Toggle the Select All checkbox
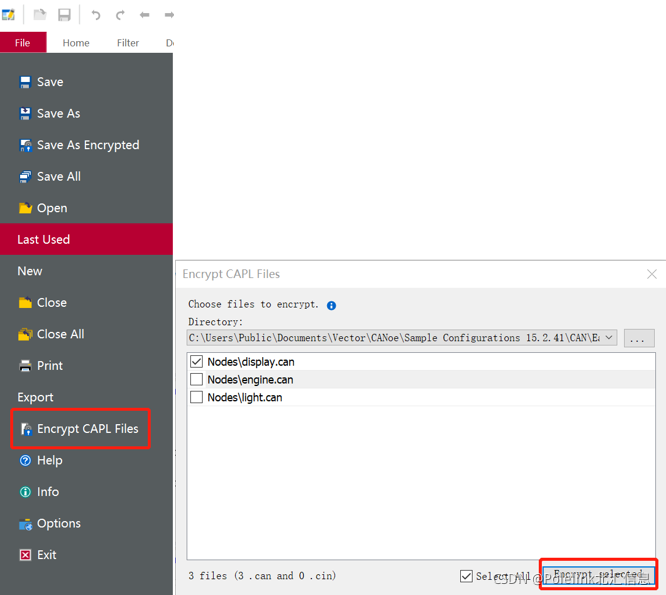Viewport: 666px width, 595px height. point(466,576)
